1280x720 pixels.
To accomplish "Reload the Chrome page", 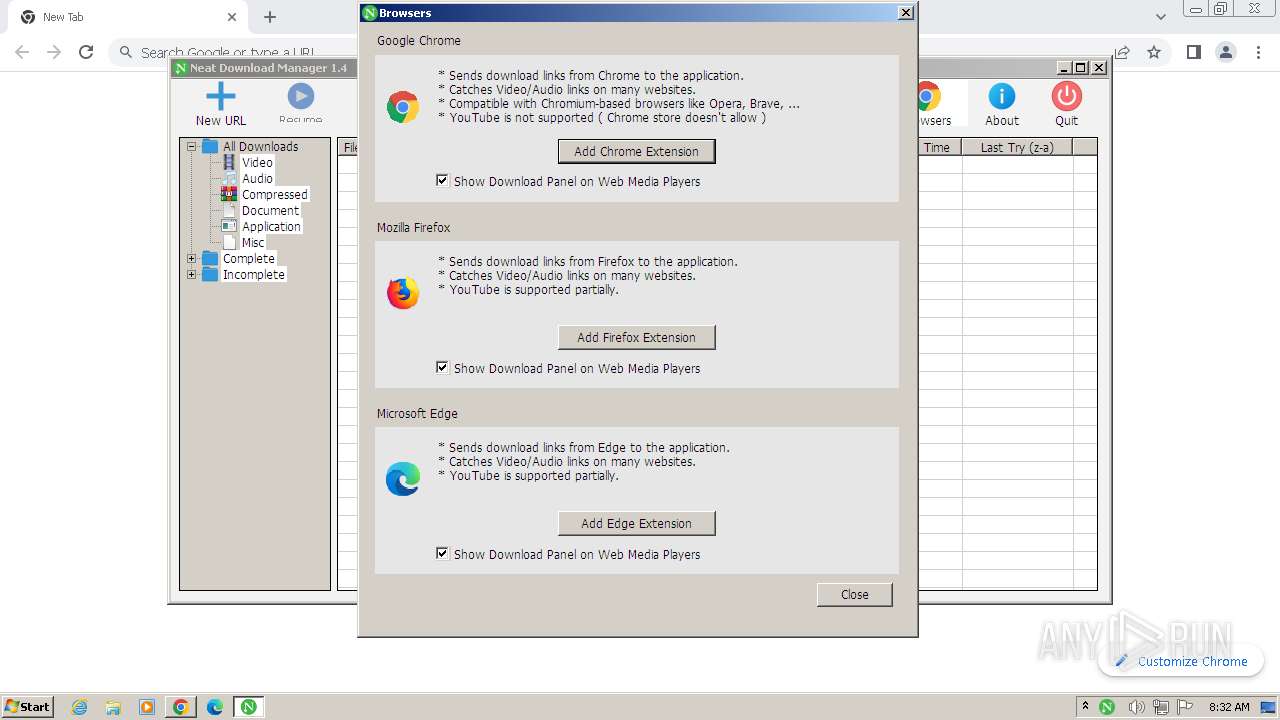I will (86, 52).
